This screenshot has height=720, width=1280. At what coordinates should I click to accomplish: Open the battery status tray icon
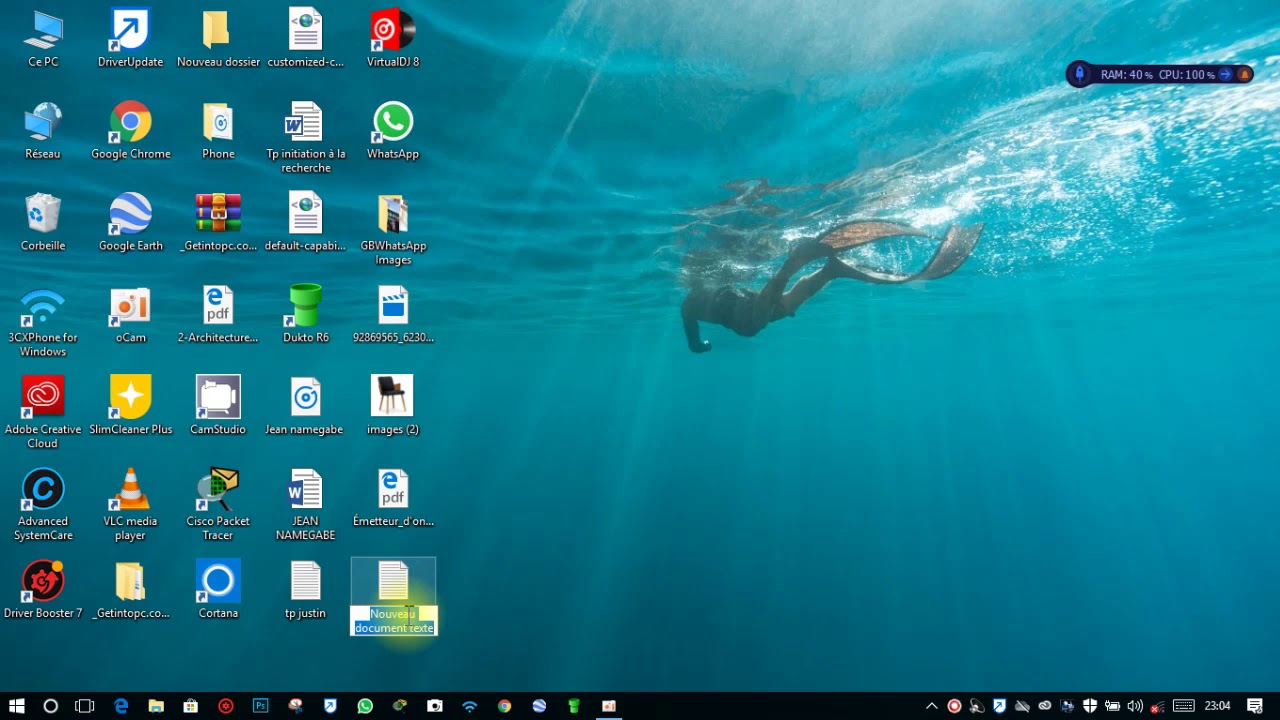[1112, 706]
